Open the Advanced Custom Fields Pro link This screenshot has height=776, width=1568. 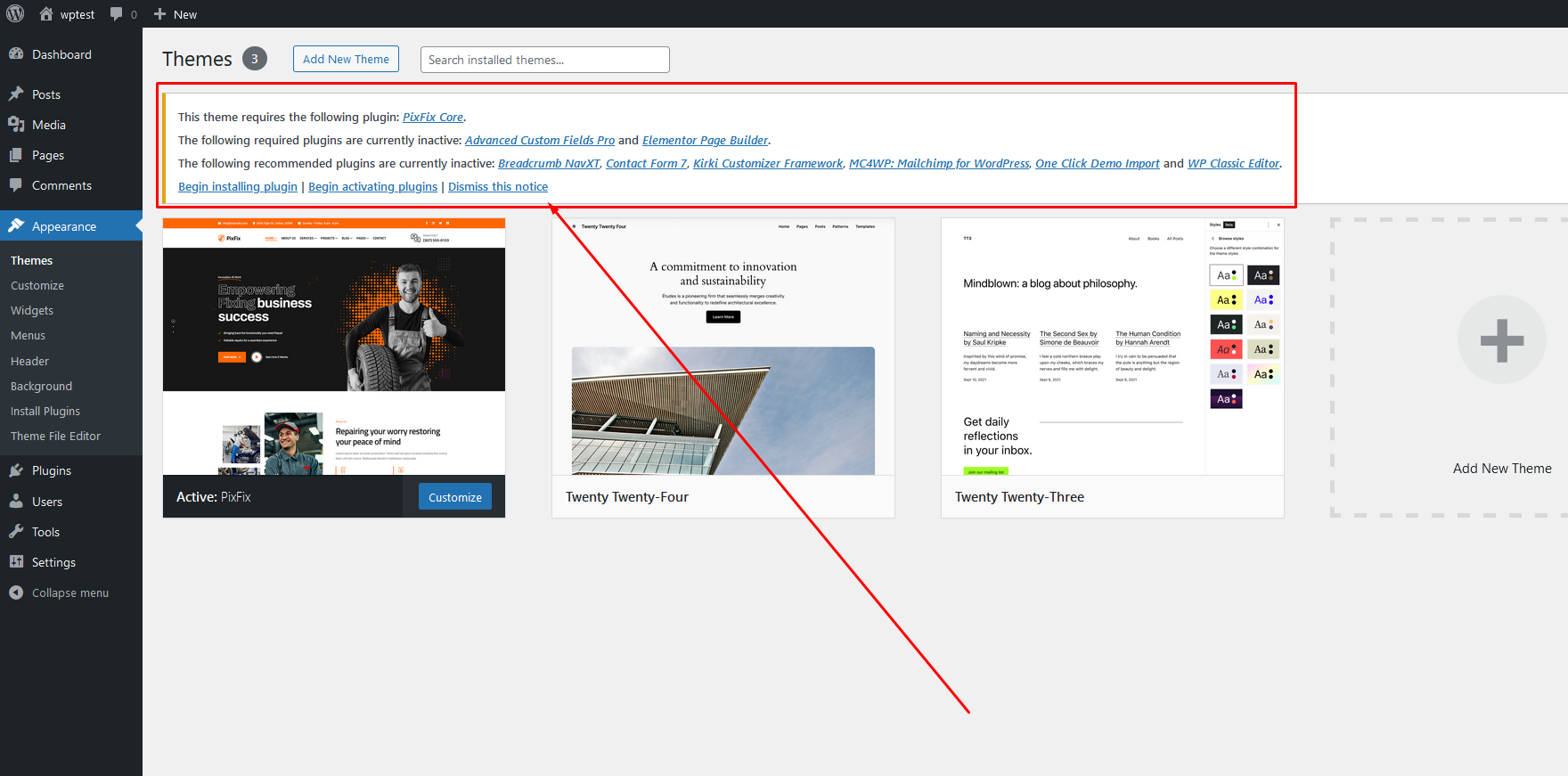click(x=540, y=140)
